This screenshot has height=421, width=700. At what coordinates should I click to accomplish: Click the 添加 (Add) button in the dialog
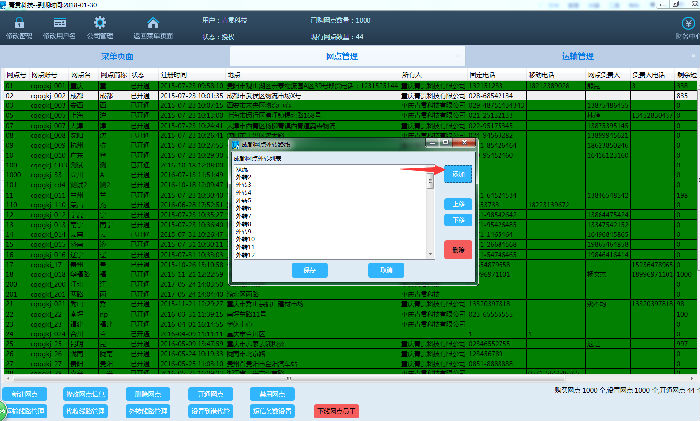[x=456, y=174]
